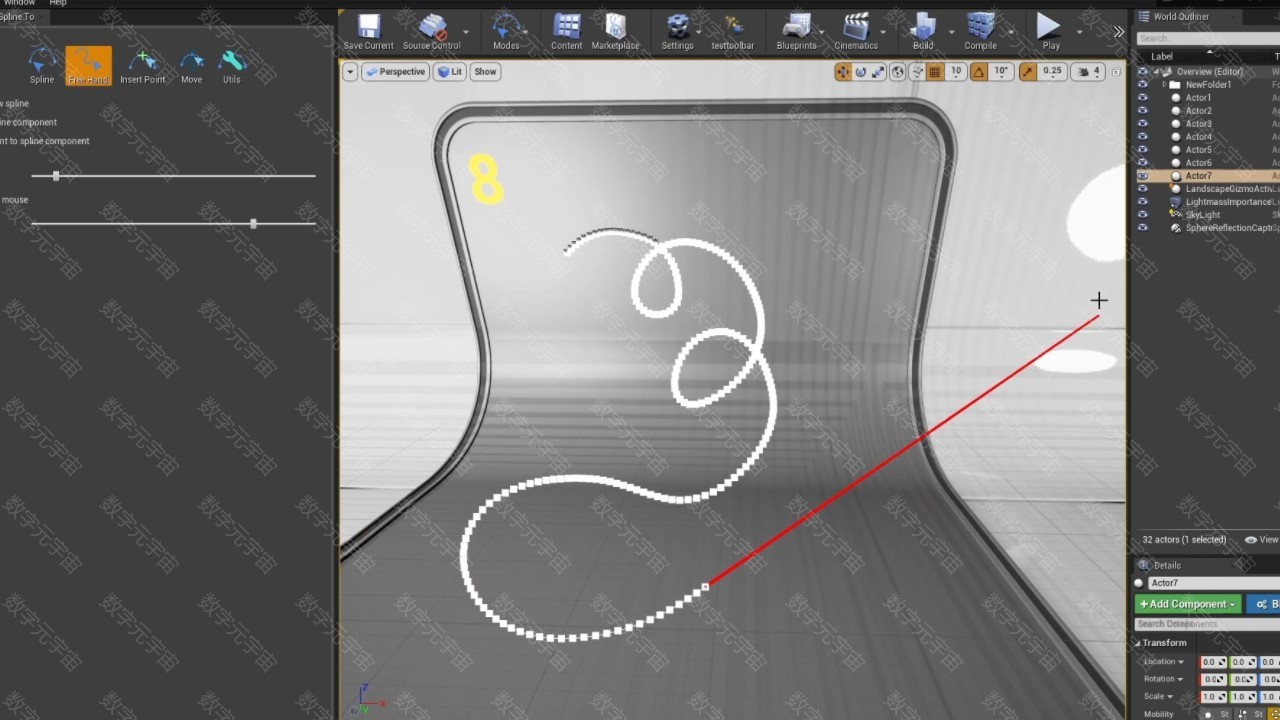
Task: Activate the Free Hand drawing tool
Action: pyautogui.click(x=88, y=66)
